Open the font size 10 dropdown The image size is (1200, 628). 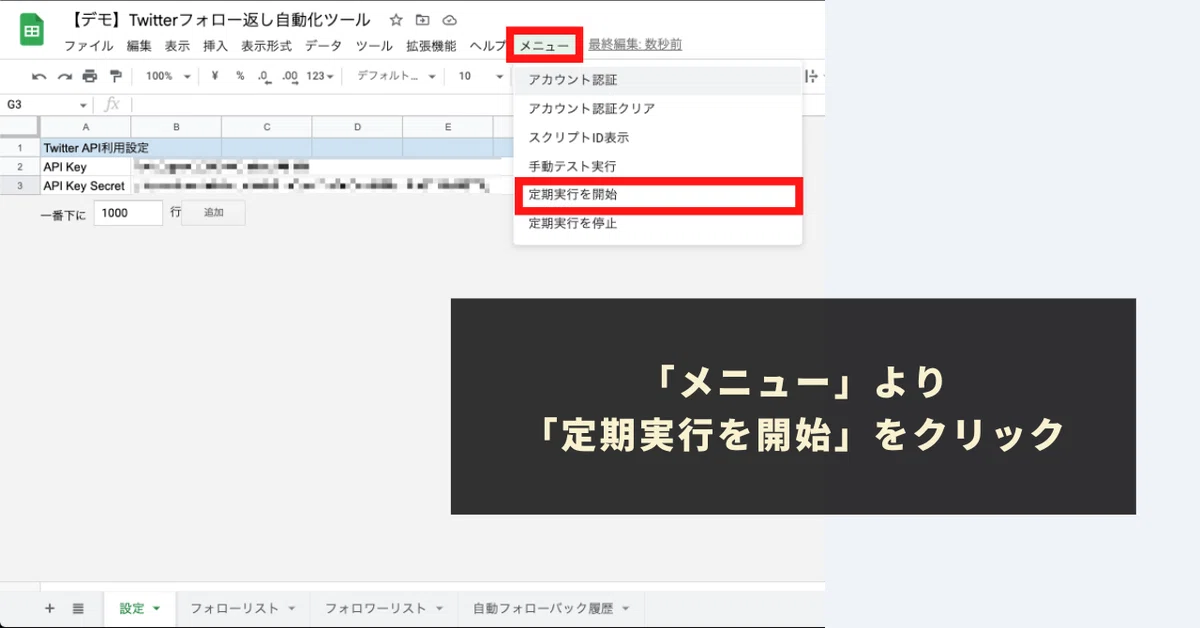tap(480, 76)
